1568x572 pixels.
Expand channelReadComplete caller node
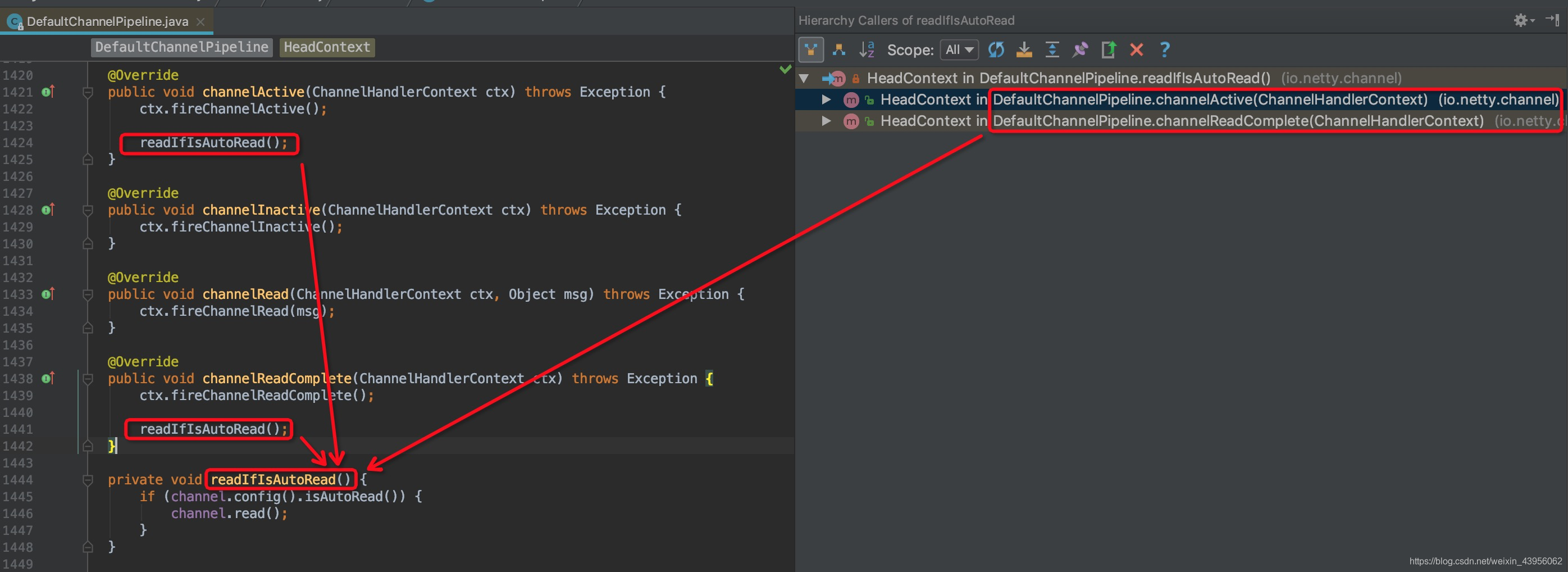[826, 121]
